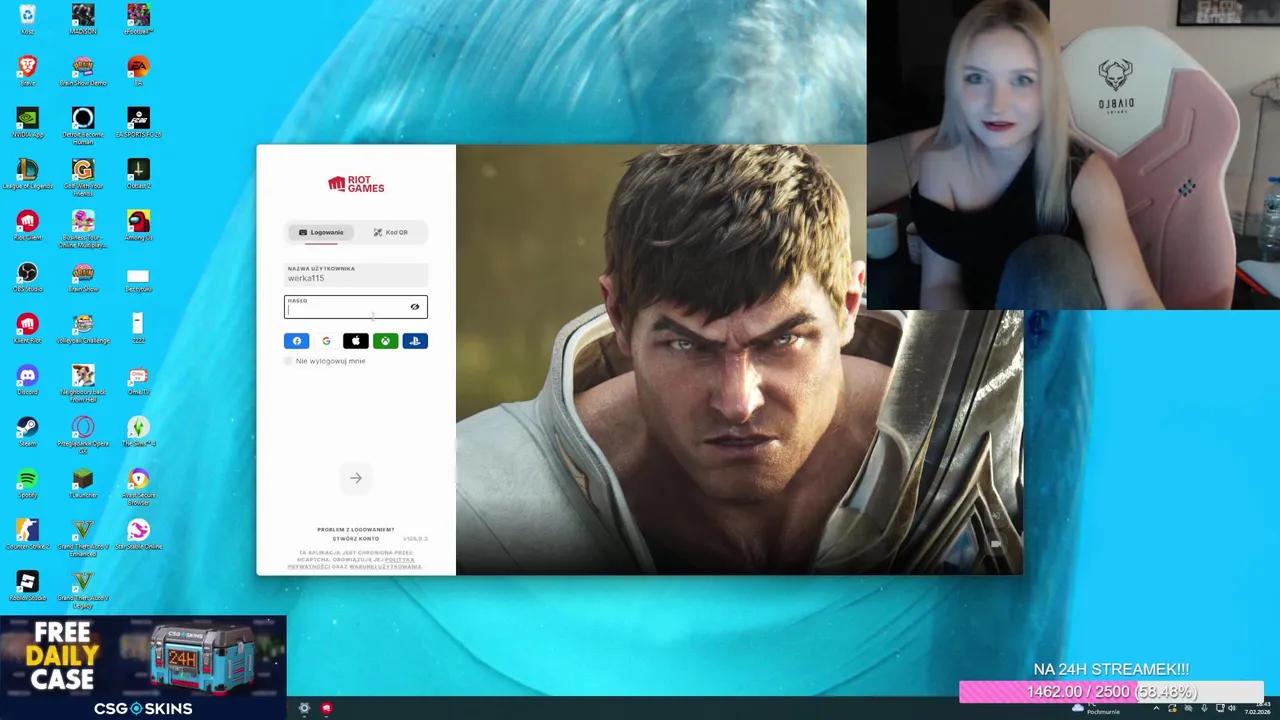Open 'Stwórz konto' link
The image size is (1280, 720).
point(356,538)
